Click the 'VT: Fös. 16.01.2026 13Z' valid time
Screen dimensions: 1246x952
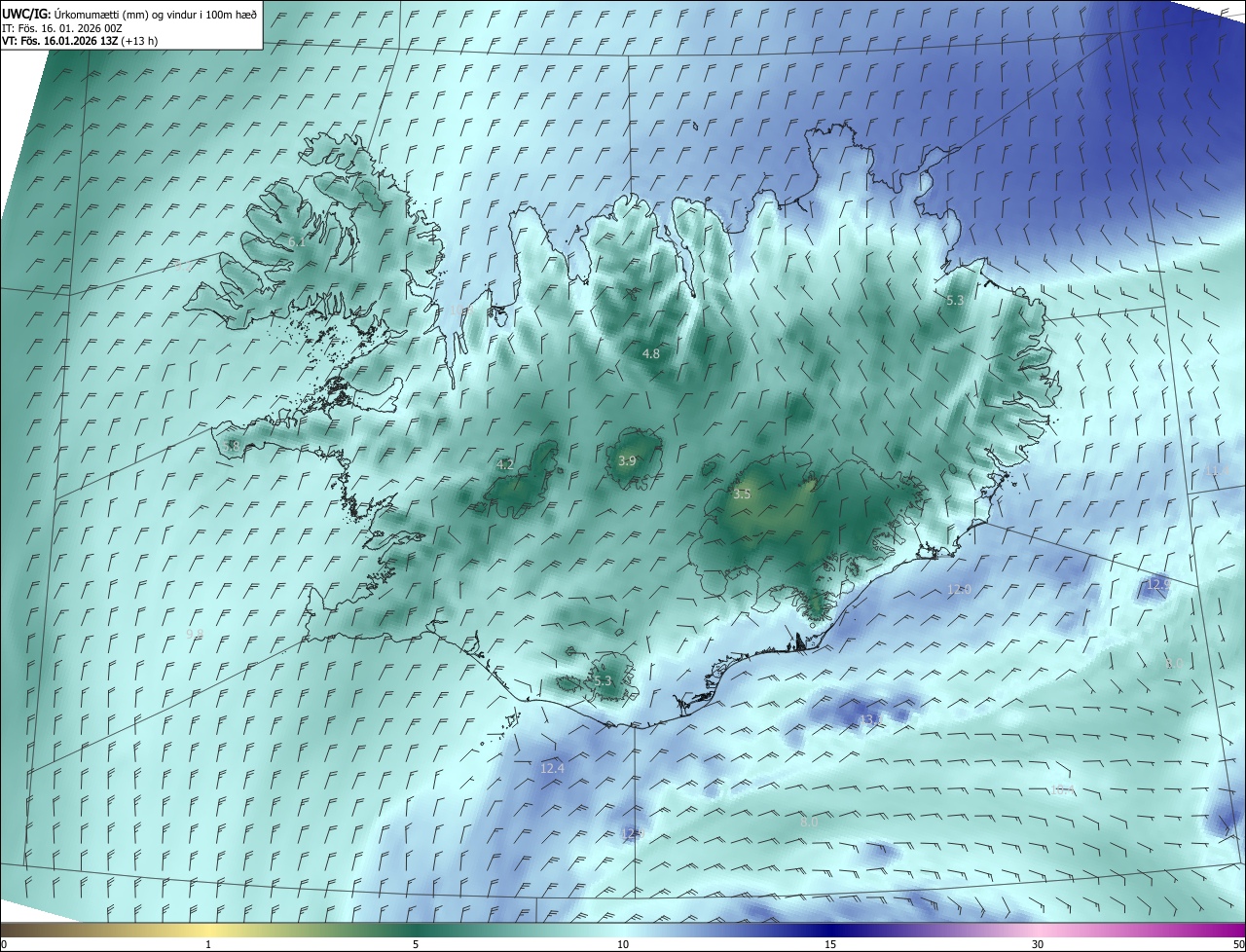click(x=60, y=41)
